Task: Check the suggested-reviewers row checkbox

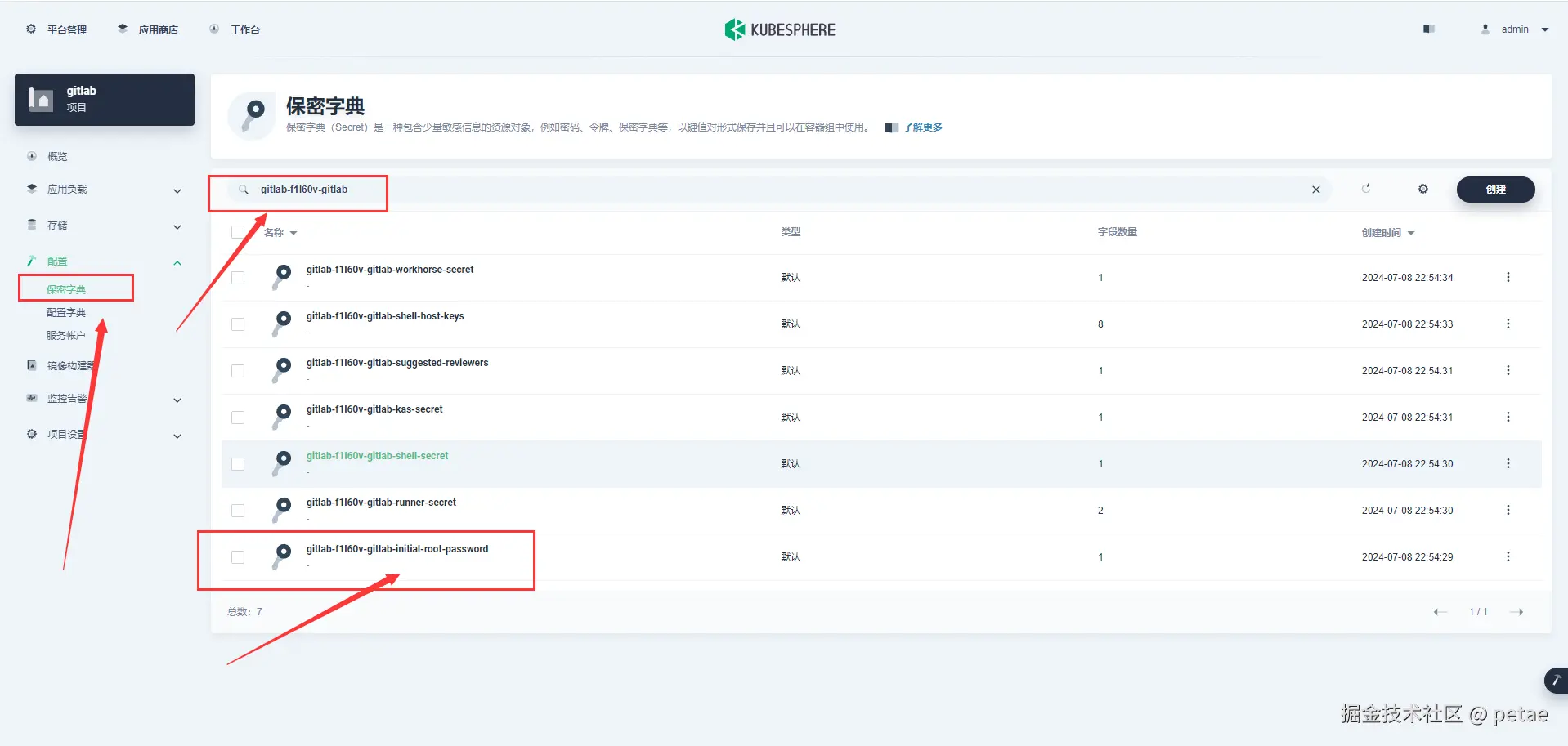Action: click(x=238, y=371)
